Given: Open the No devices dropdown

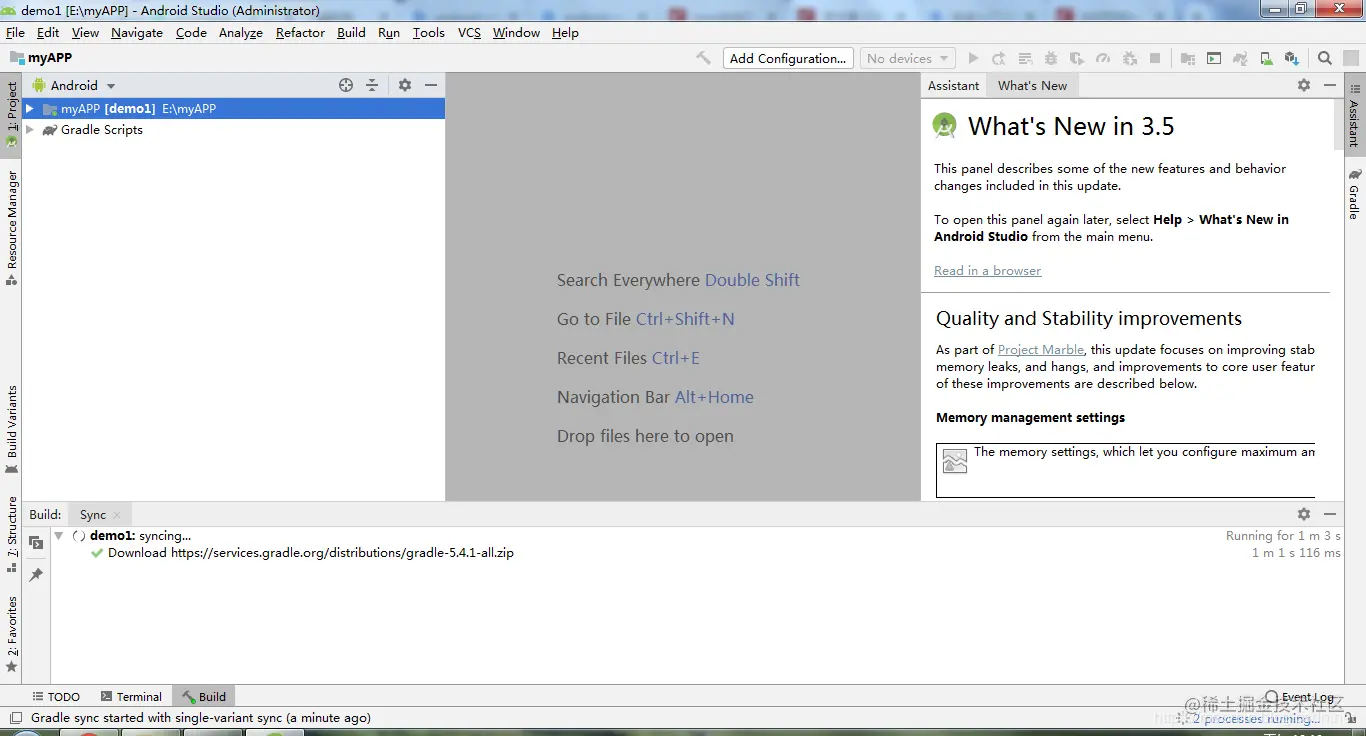Looking at the screenshot, I should tap(908, 58).
